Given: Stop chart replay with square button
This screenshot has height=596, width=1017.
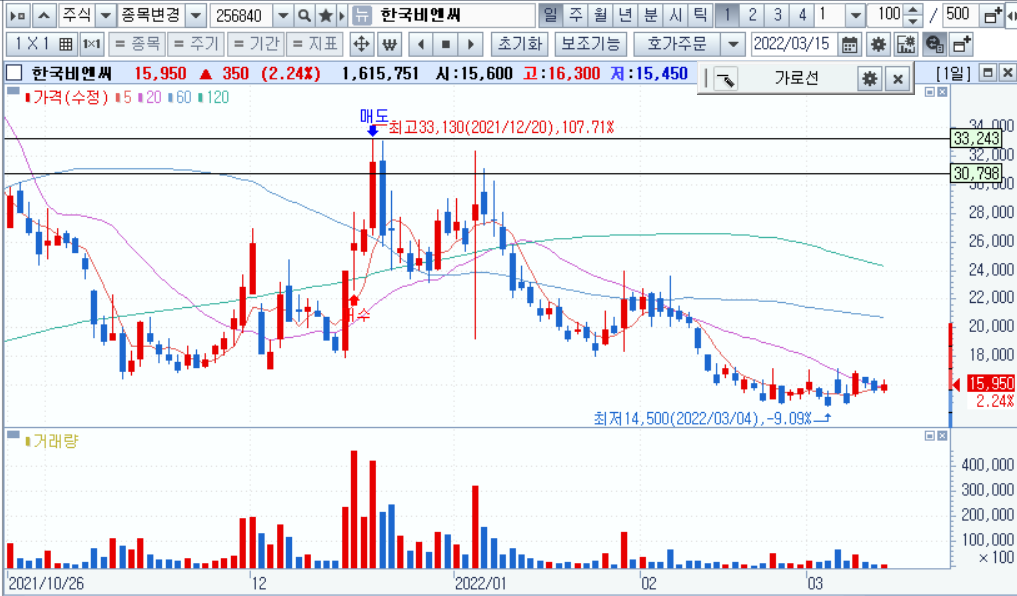Looking at the screenshot, I should (446, 44).
